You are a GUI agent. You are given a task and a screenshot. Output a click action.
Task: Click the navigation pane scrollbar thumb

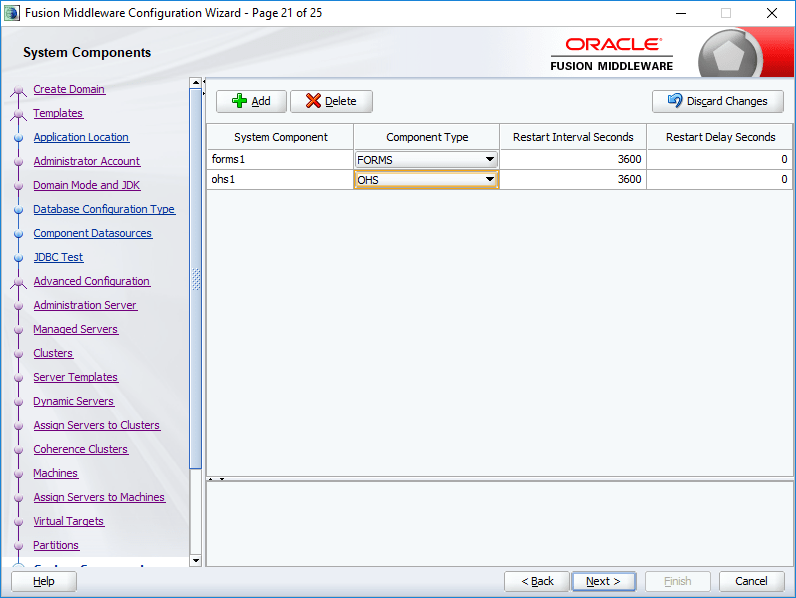195,279
